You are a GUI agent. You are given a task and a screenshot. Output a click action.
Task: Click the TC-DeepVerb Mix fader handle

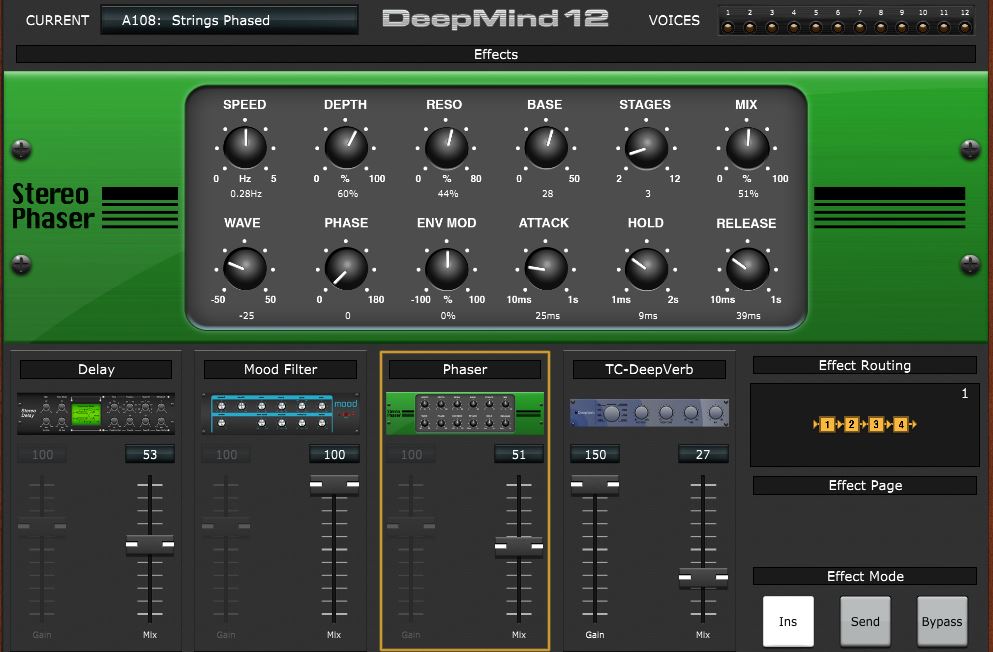pyautogui.click(x=703, y=578)
